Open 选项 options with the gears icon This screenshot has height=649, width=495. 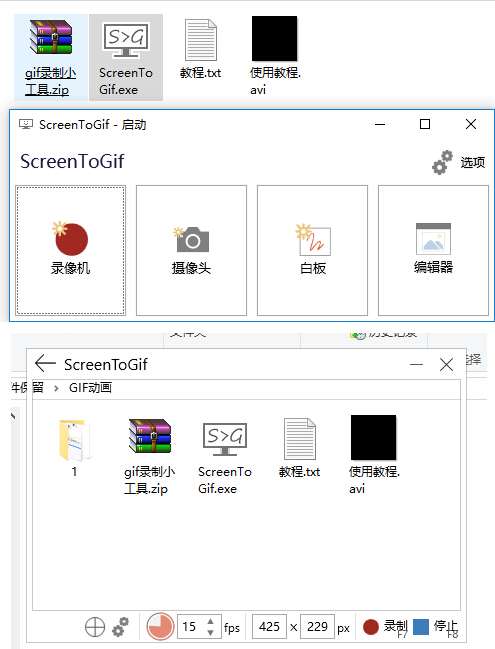[458, 162]
